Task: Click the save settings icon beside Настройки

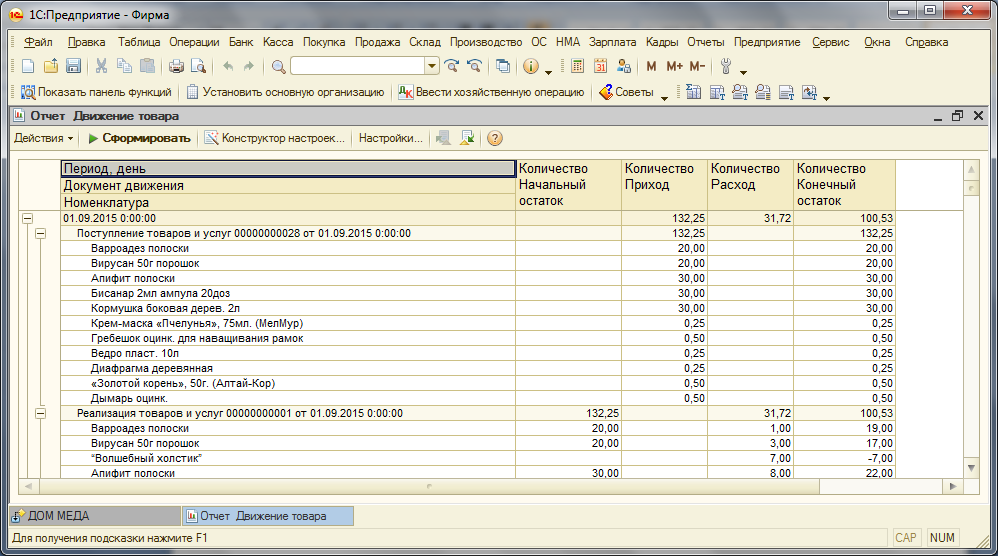Action: (443, 138)
